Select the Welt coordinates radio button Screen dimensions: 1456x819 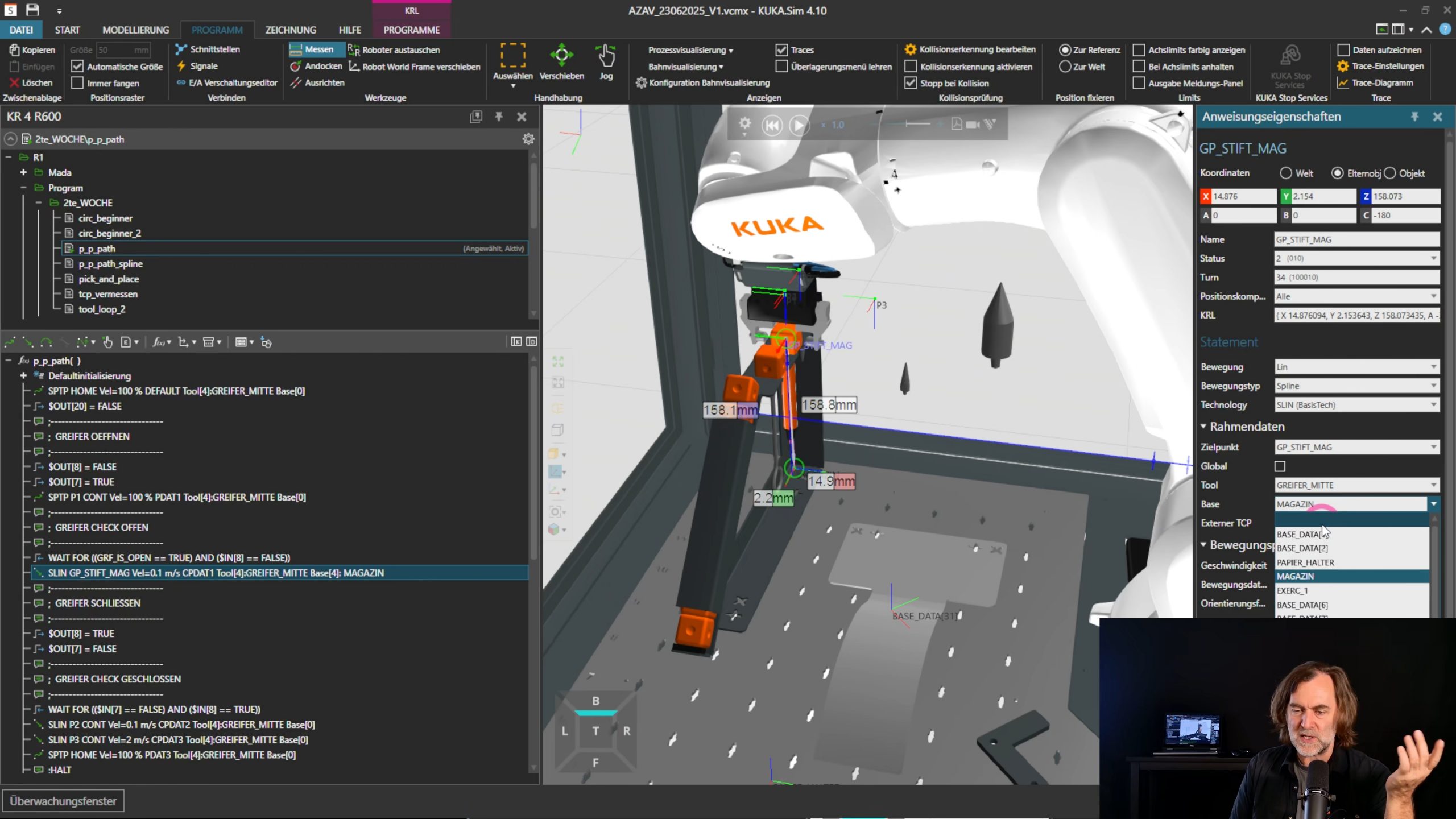1286,173
